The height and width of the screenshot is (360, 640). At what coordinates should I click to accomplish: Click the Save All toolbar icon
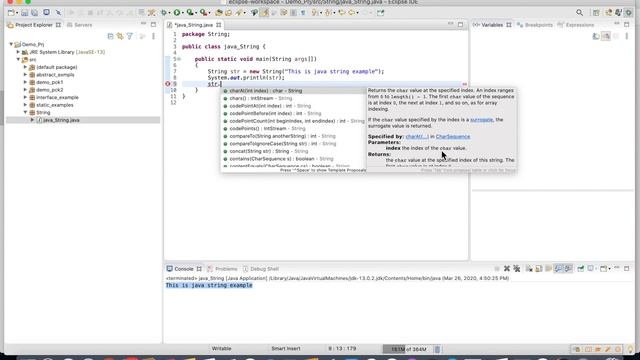[35, 13]
